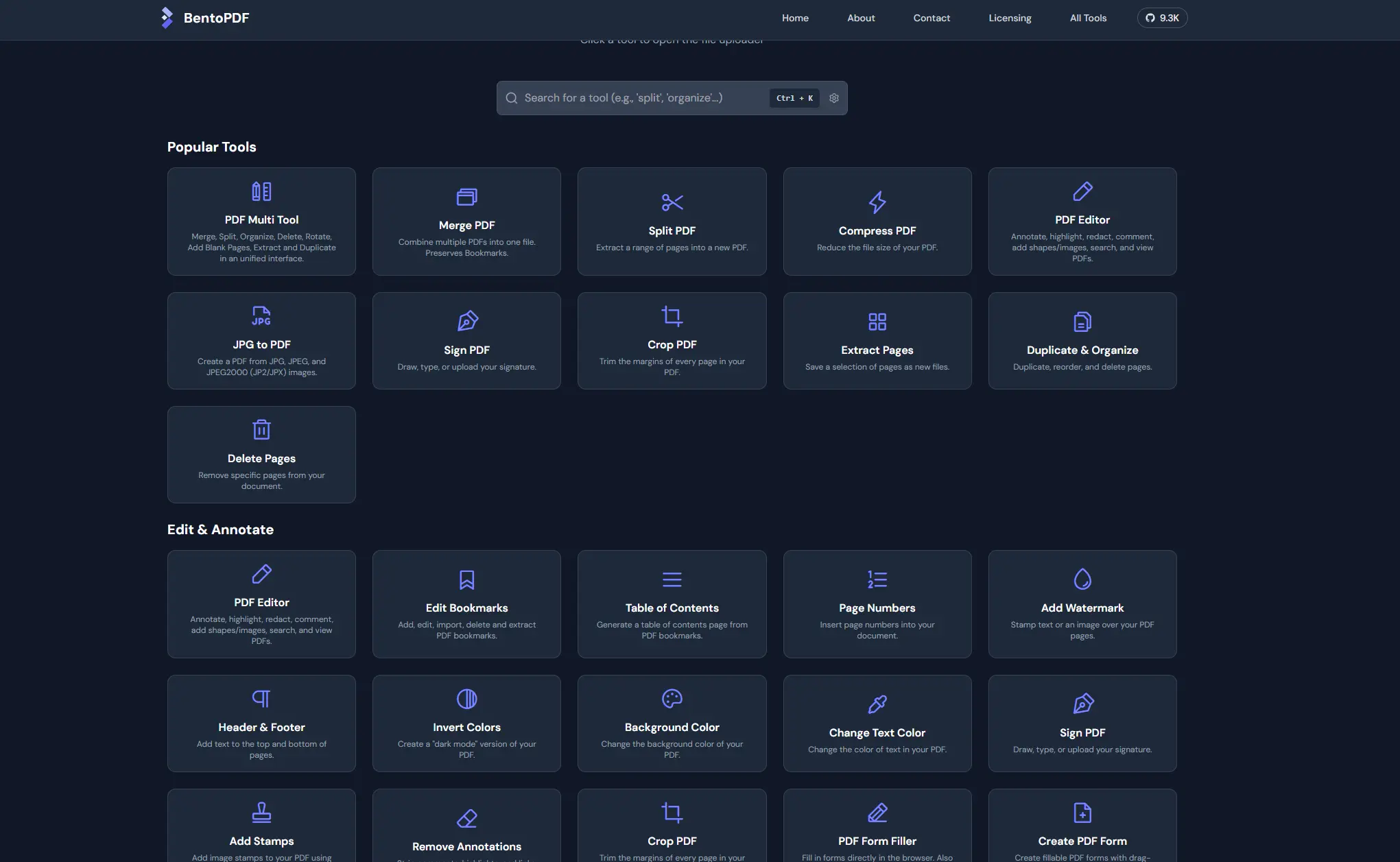The image size is (1400, 862).
Task: Click the 'PDF Multi Tool' title text
Action: pyautogui.click(x=261, y=220)
